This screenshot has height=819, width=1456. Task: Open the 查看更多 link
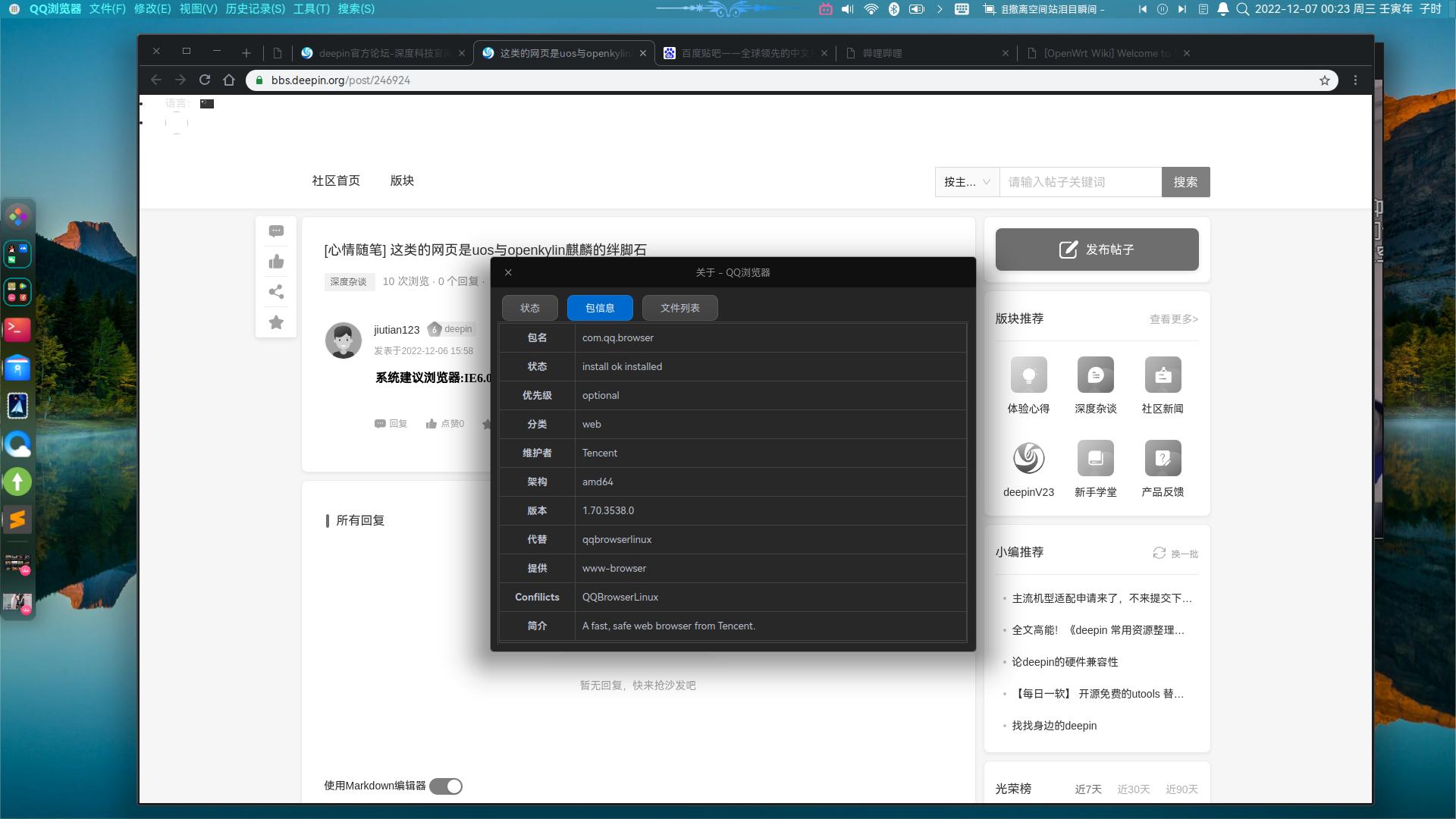[x=1172, y=318]
